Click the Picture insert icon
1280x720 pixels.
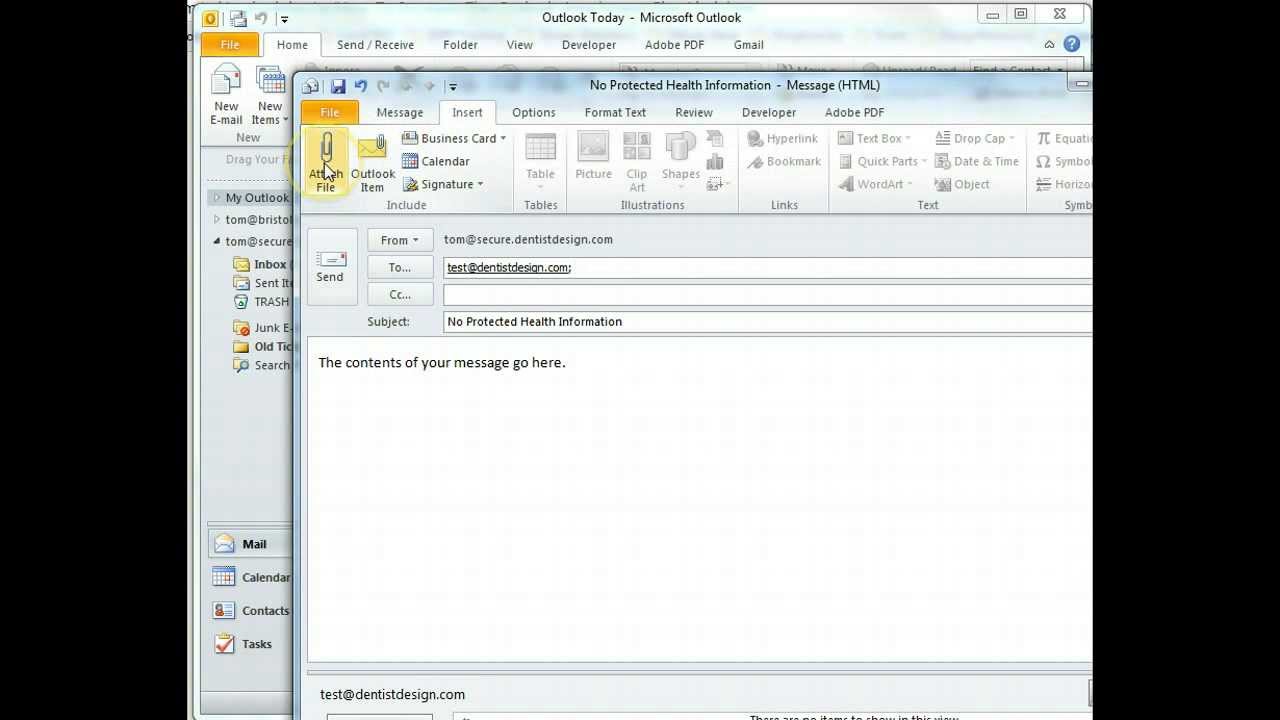pos(593,158)
